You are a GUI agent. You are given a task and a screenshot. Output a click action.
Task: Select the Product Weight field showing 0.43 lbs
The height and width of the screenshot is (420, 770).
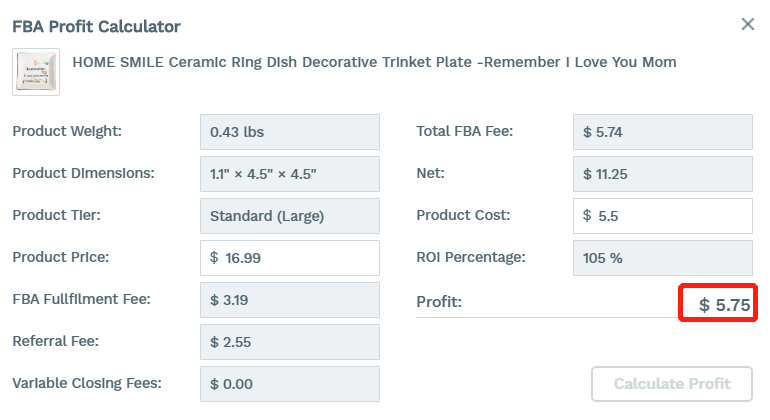[x=290, y=132]
